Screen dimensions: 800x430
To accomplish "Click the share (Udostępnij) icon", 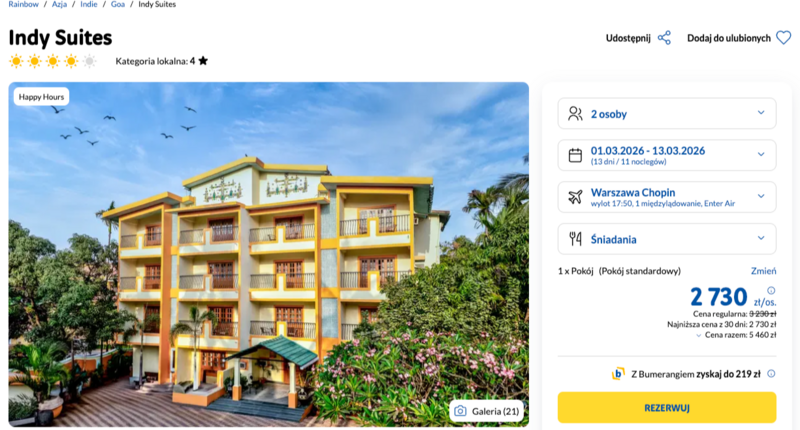I will (x=664, y=38).
